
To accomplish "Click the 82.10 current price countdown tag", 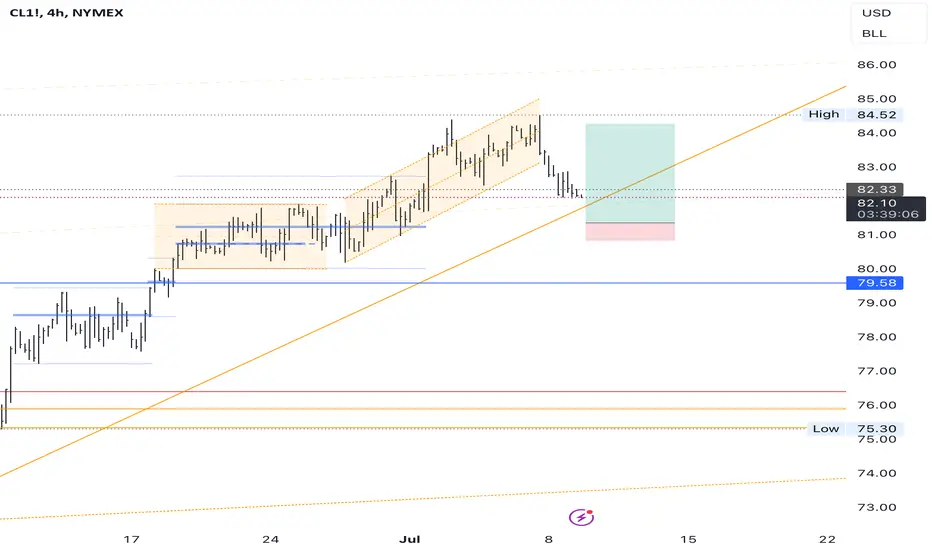I will [x=886, y=209].
